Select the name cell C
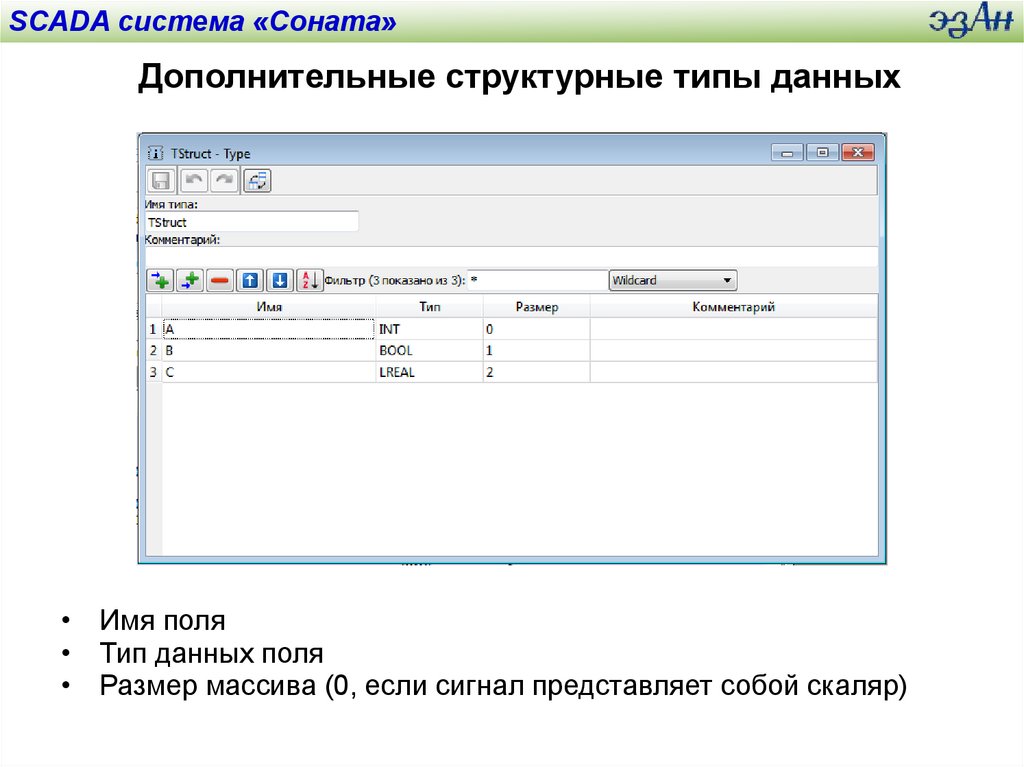 (x=269, y=372)
